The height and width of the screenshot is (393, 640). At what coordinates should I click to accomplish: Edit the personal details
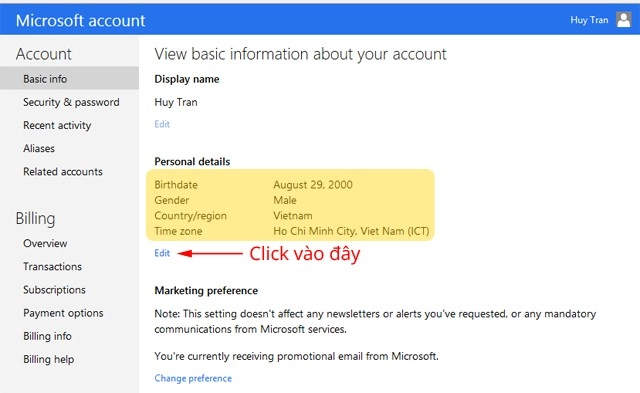point(162,253)
